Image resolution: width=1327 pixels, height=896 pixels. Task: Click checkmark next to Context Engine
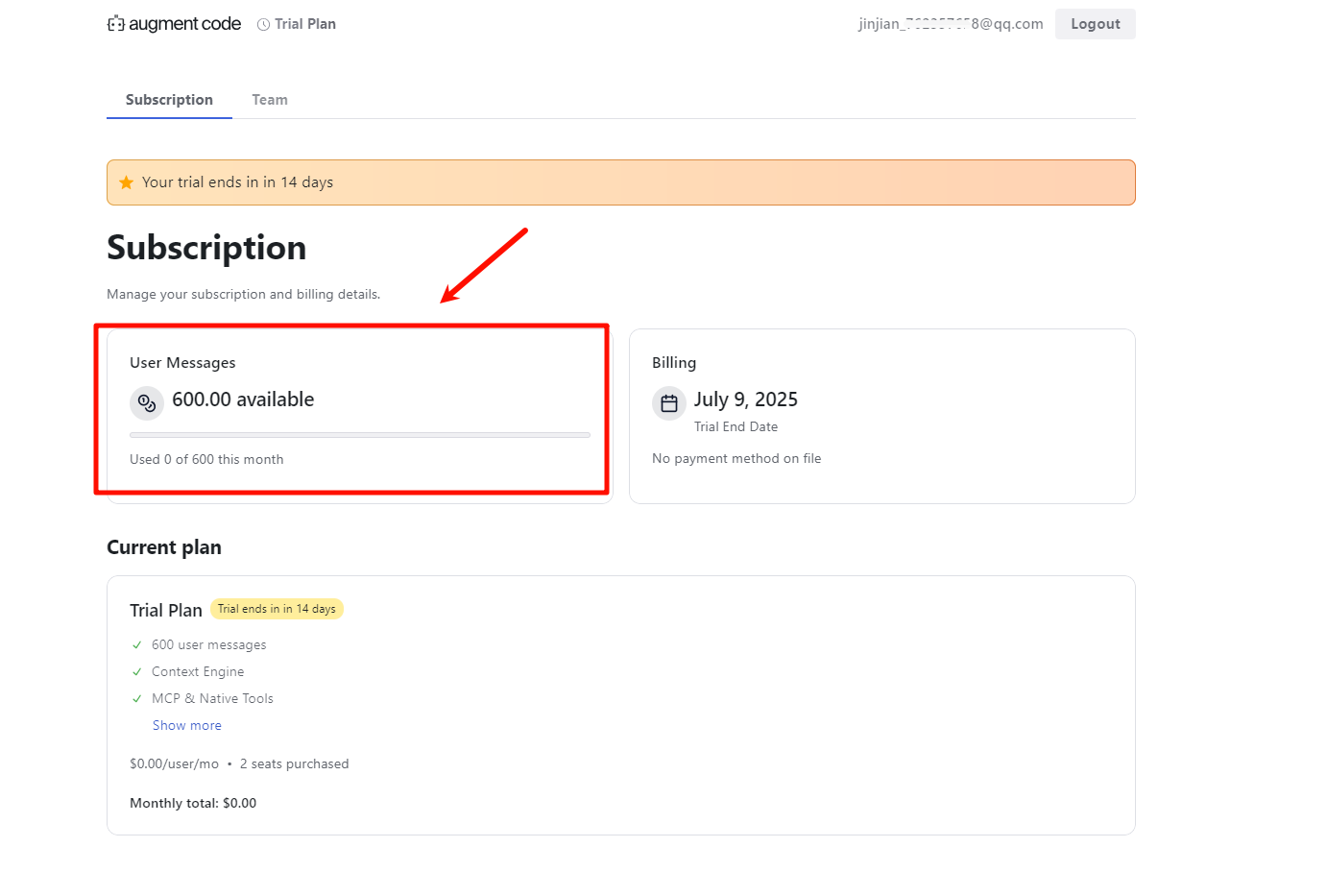click(137, 672)
